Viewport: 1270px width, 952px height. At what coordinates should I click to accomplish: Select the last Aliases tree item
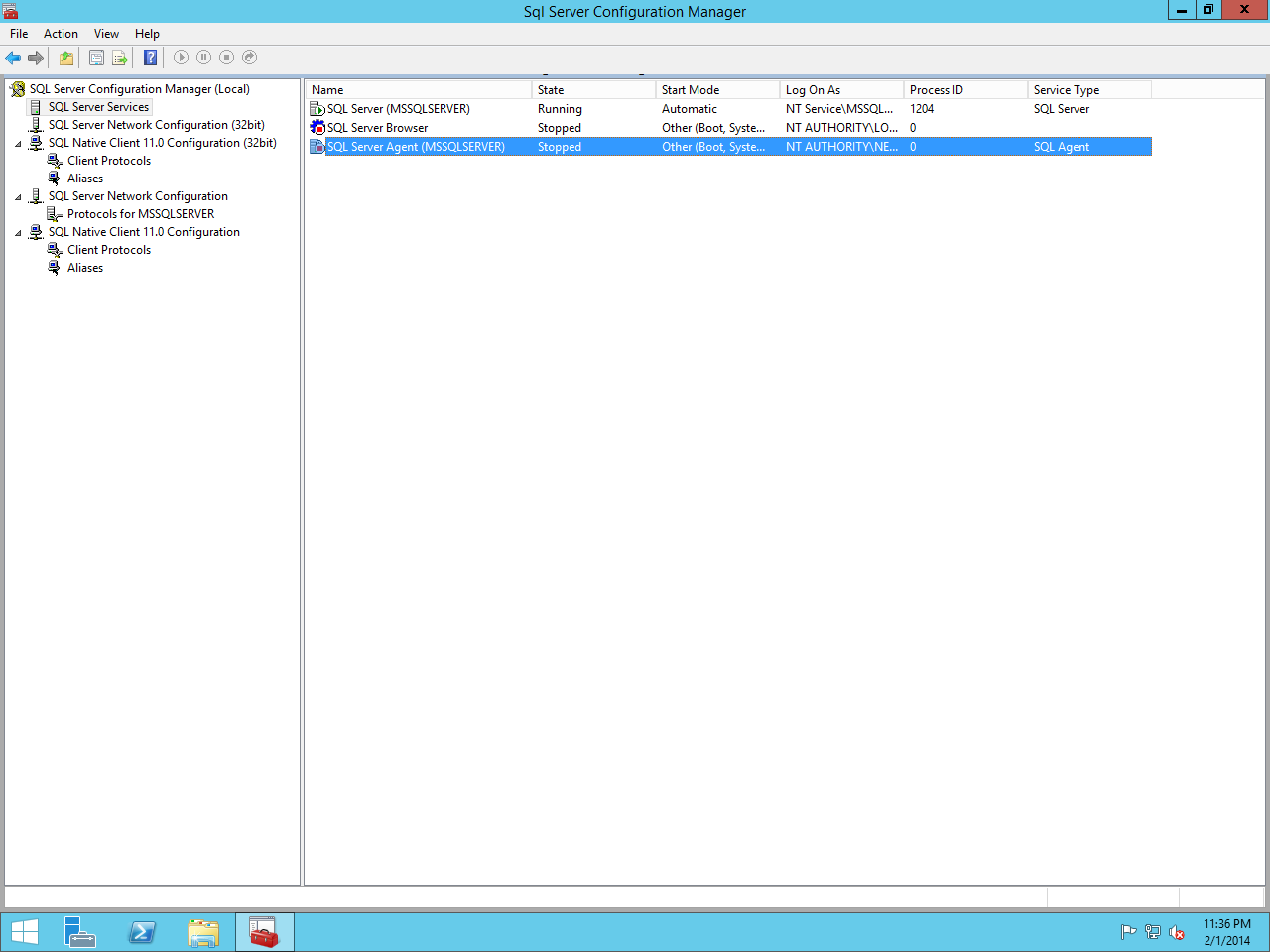85,268
